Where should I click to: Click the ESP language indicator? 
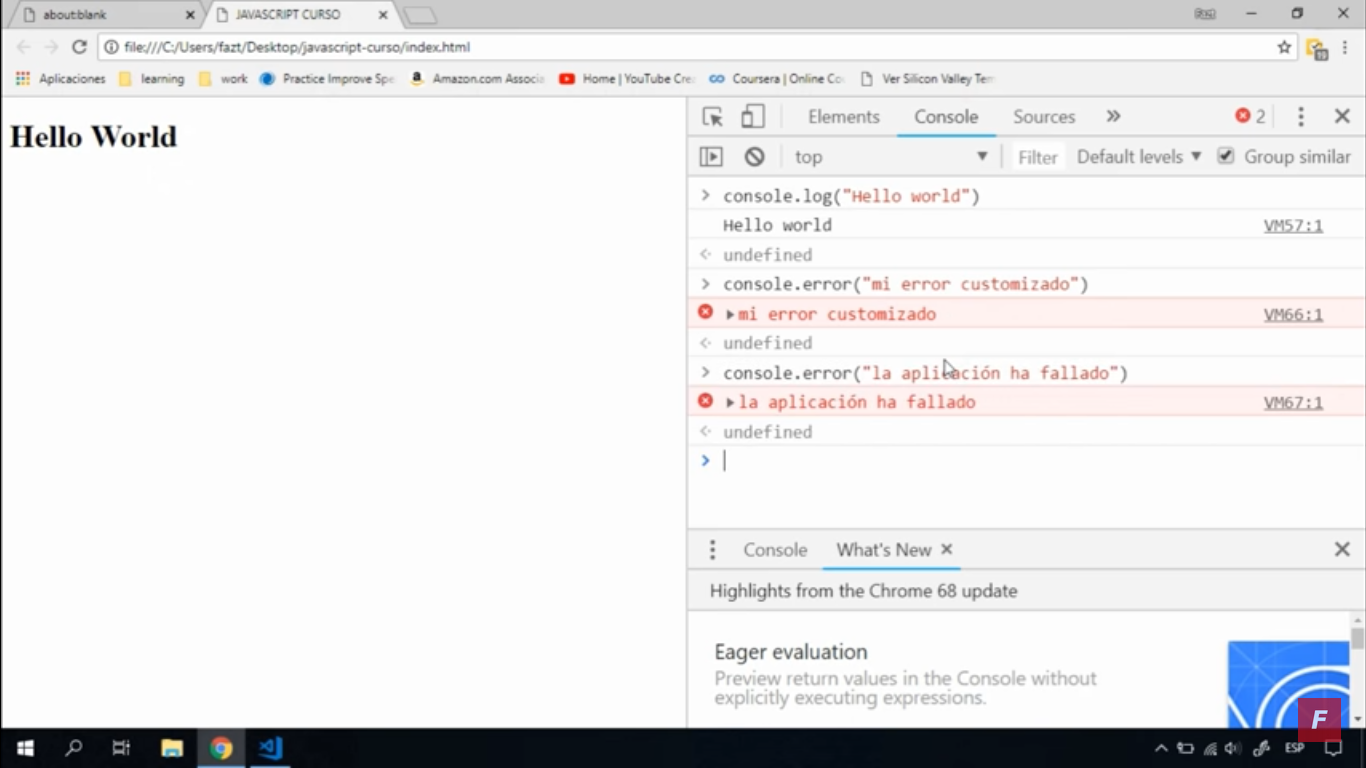1294,748
